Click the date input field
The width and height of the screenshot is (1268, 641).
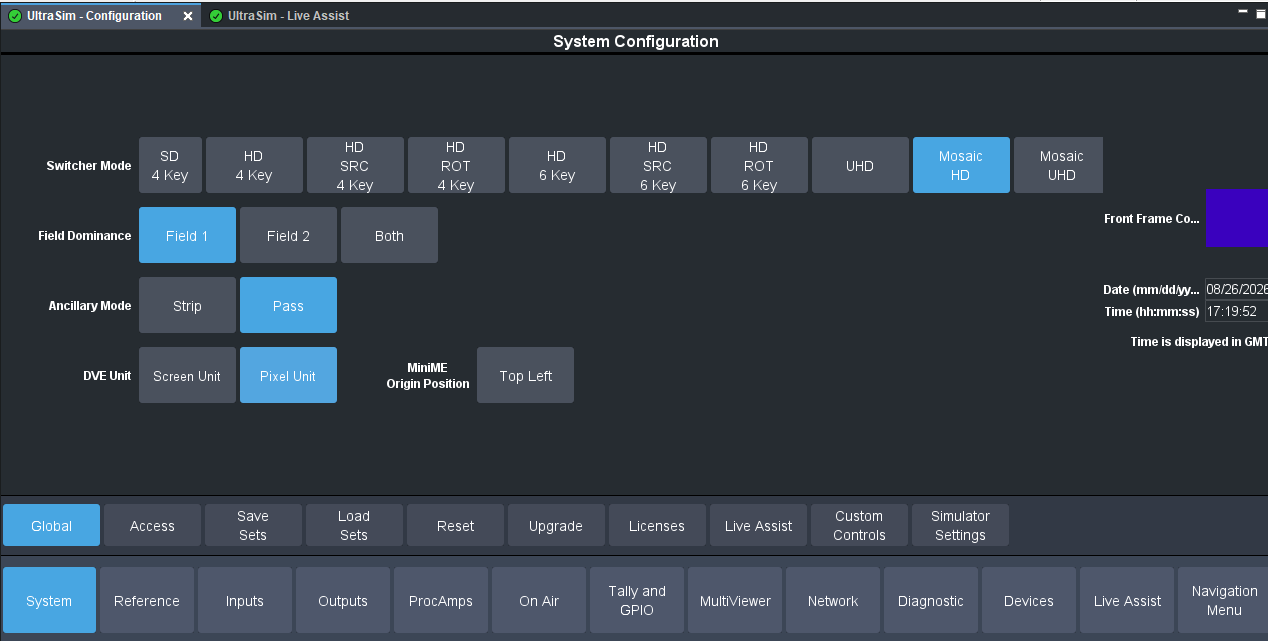point(1237,289)
